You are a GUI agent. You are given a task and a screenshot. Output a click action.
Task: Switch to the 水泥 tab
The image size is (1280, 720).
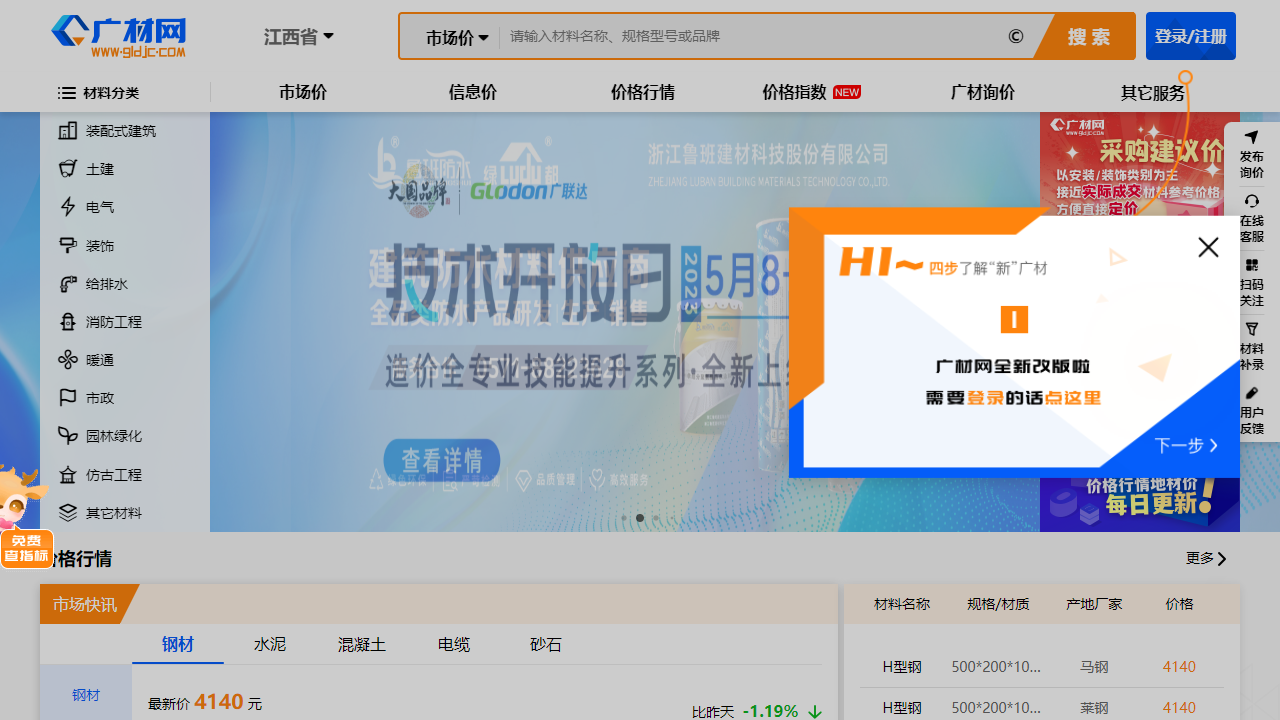(x=270, y=645)
